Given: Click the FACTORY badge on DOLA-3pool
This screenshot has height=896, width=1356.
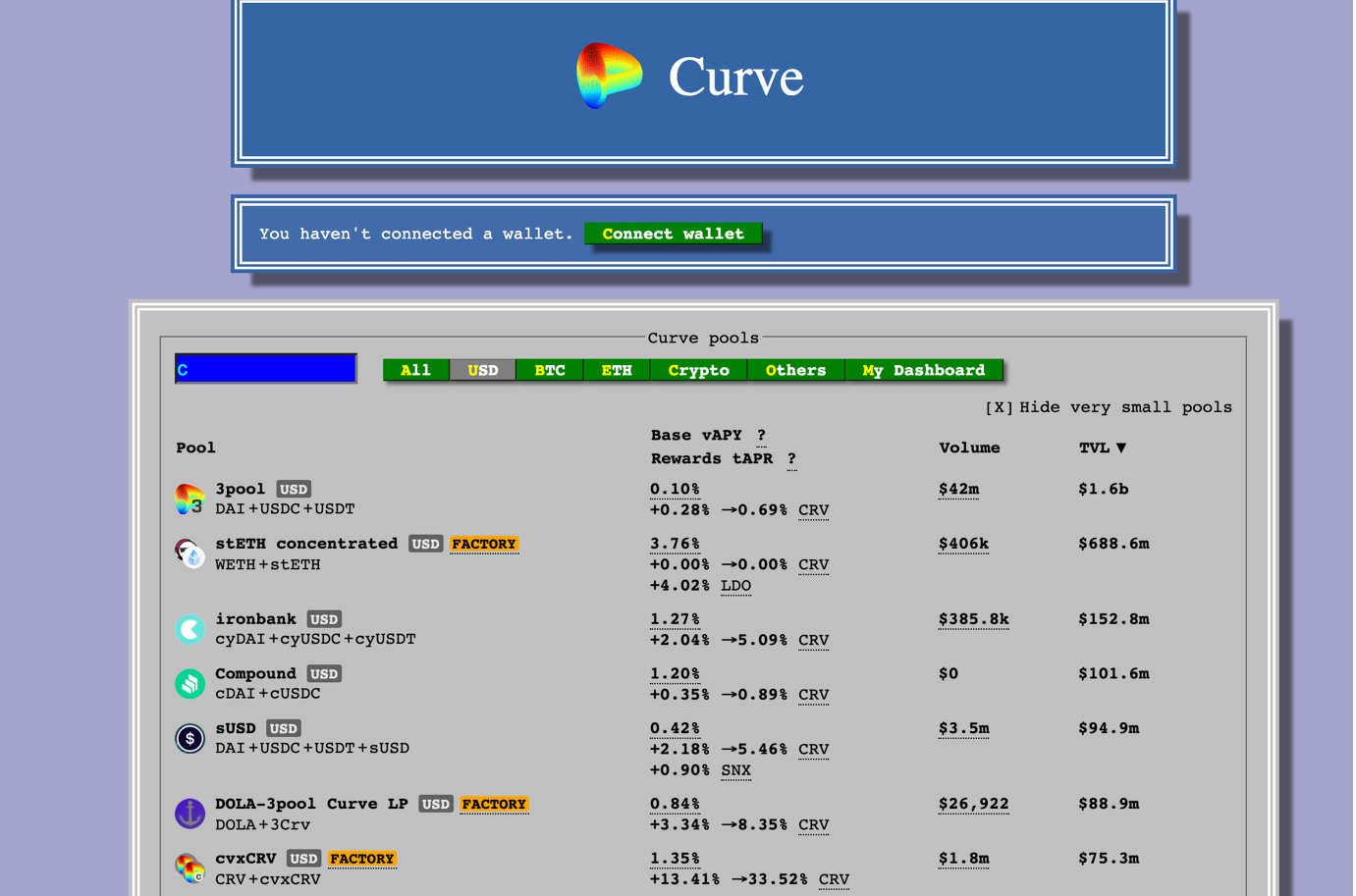Looking at the screenshot, I should coord(494,804).
